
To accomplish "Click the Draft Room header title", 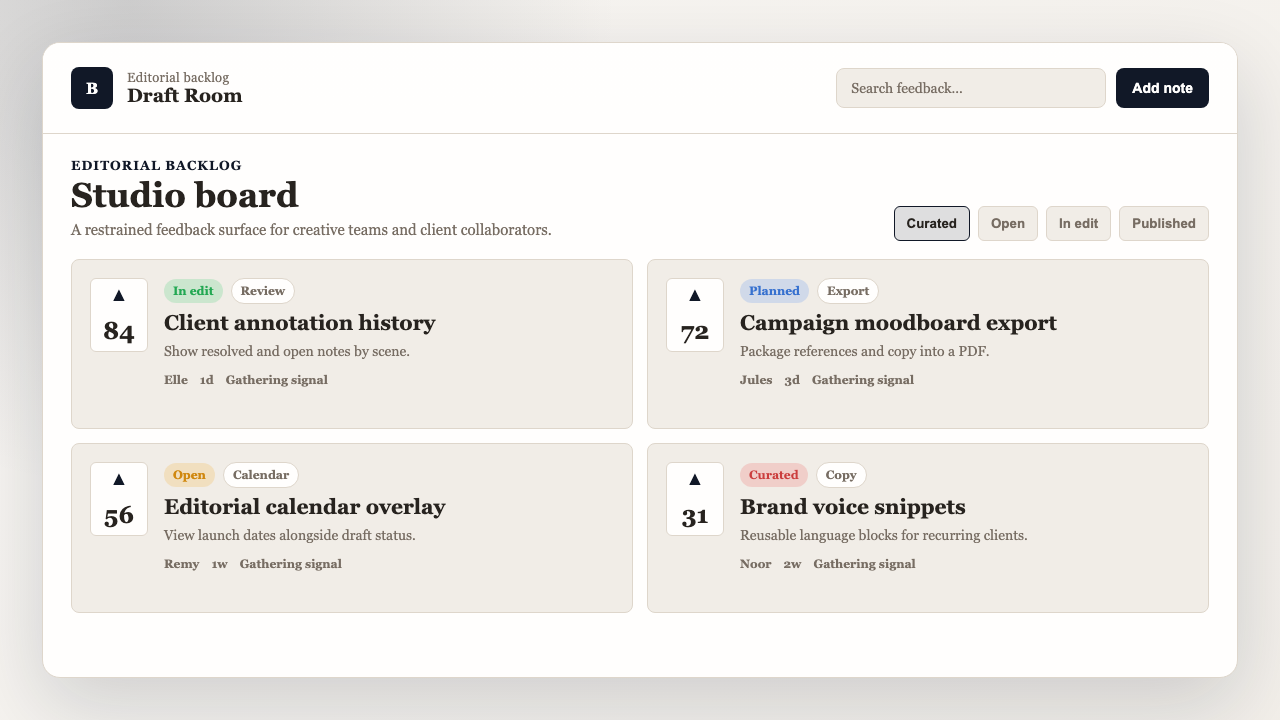I will point(184,96).
